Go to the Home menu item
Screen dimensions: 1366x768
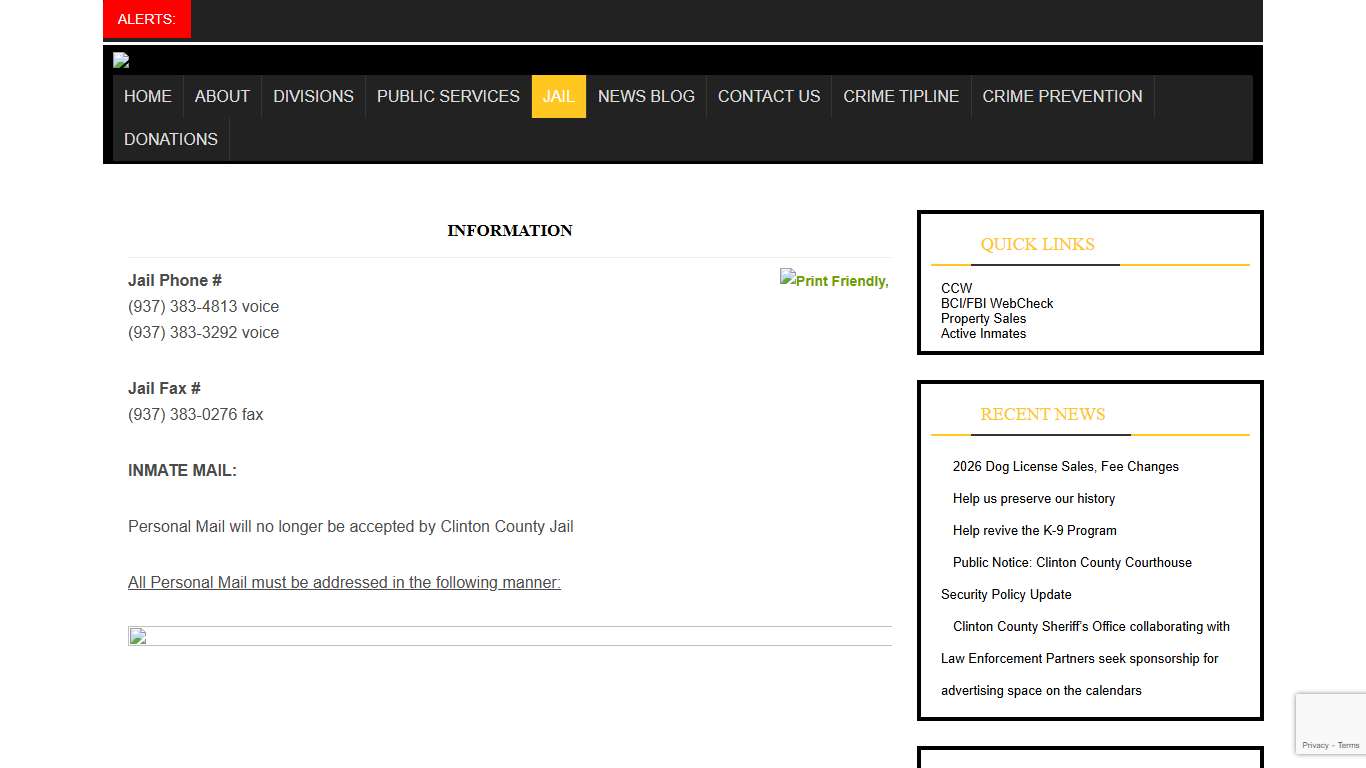pyautogui.click(x=148, y=97)
